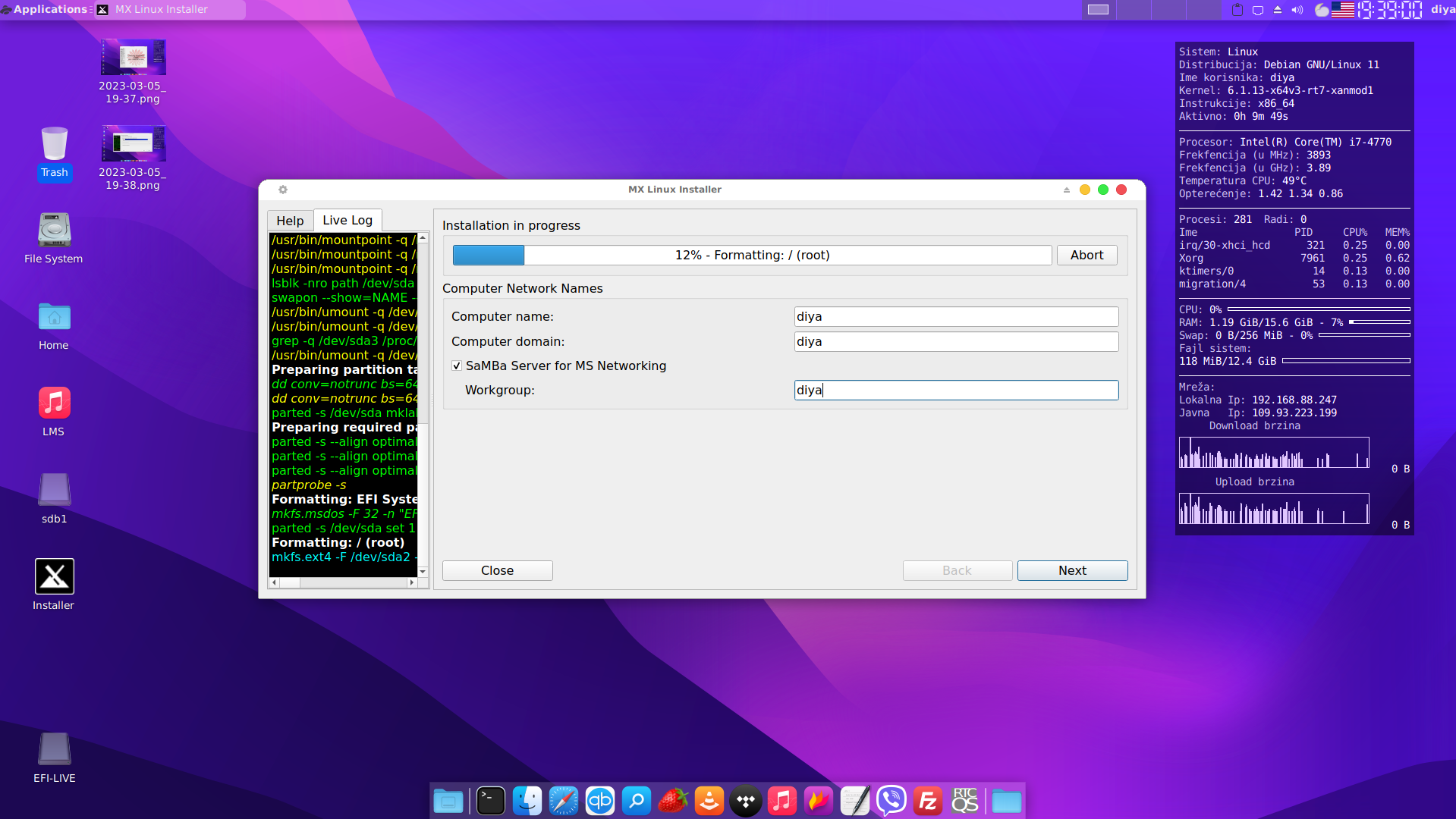Image resolution: width=1456 pixels, height=819 pixels.
Task: Open VLC media player from dock
Action: point(709,801)
